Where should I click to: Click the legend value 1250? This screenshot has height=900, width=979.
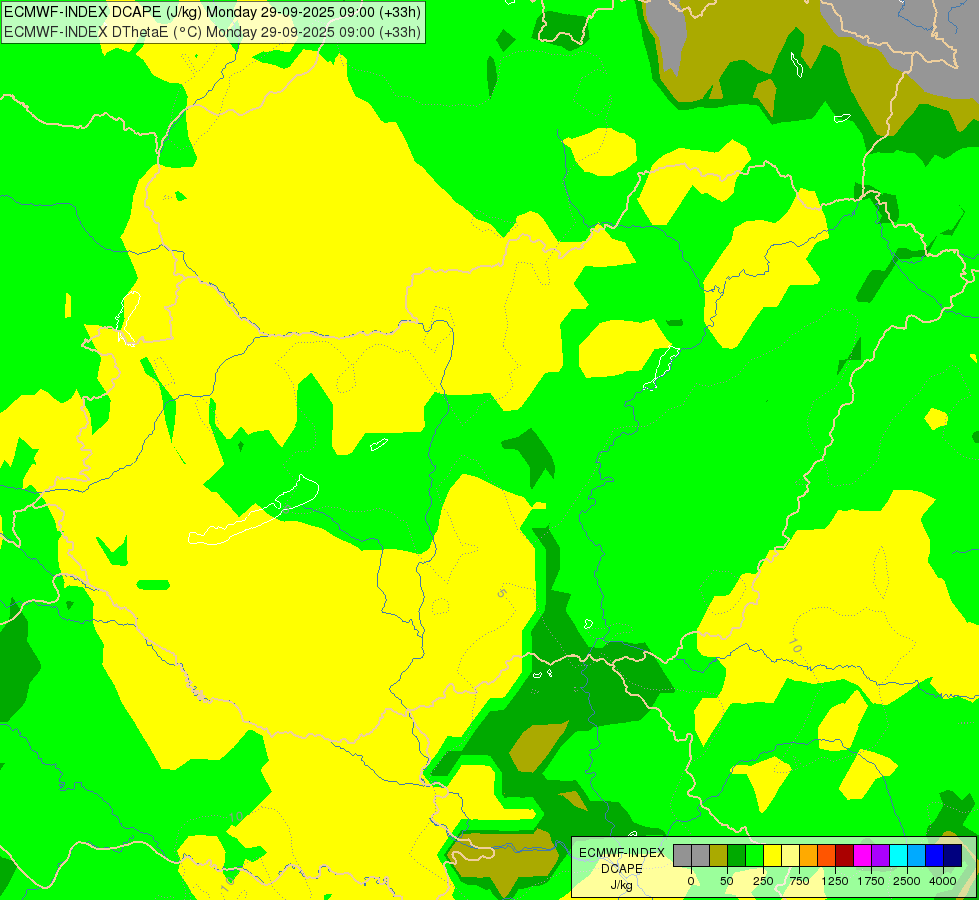(835, 881)
